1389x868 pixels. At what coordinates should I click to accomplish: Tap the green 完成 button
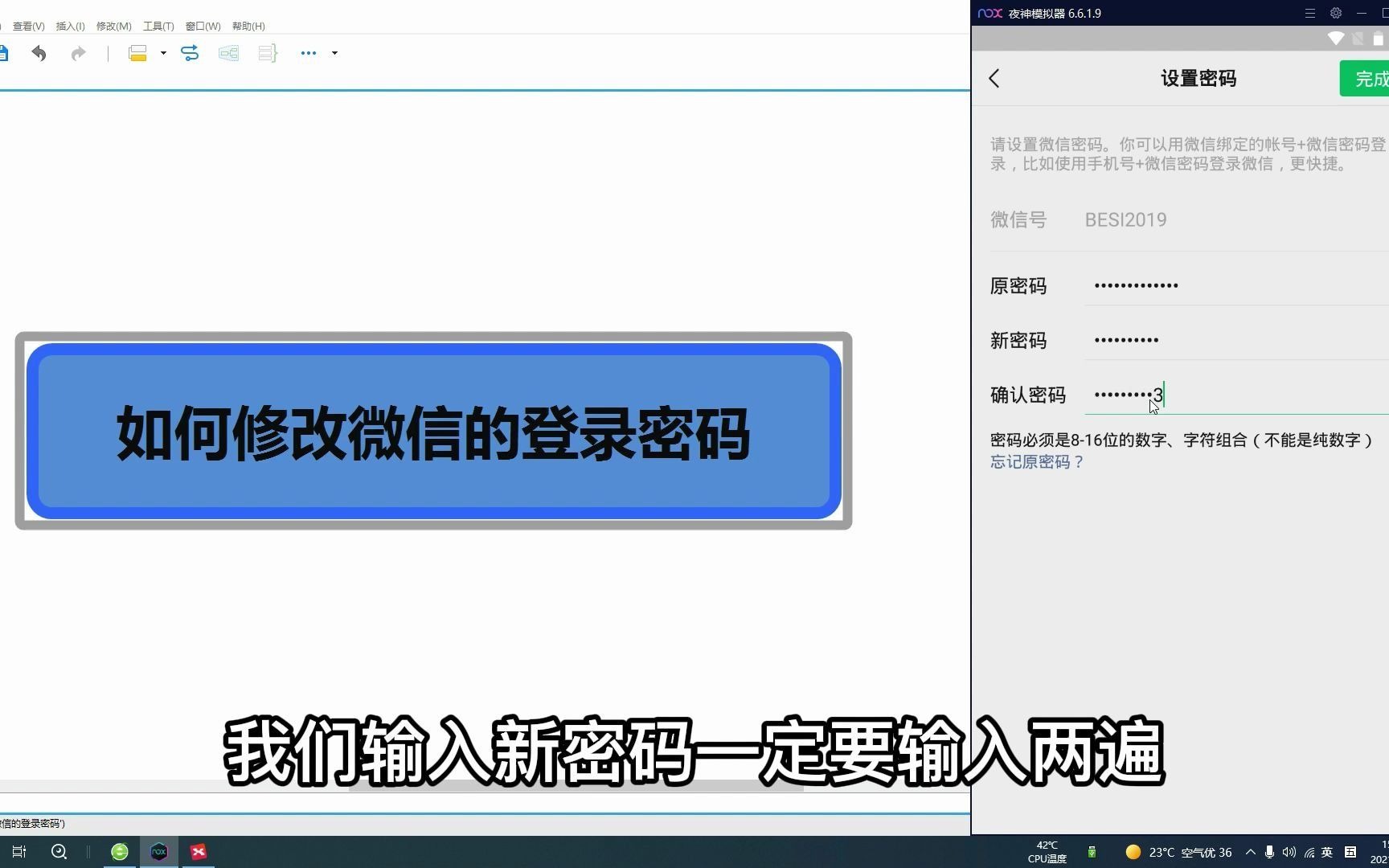coord(1365,79)
